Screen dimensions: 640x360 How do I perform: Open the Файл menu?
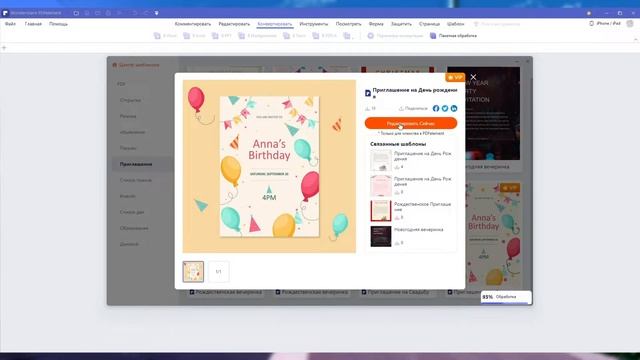point(10,24)
